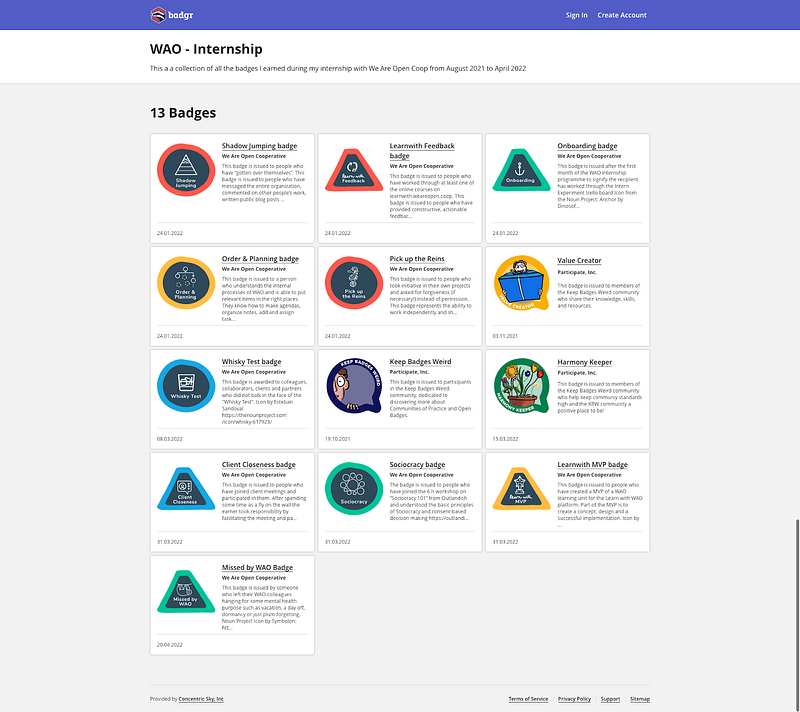
Task: Open the Value Creator title link
Action: pyautogui.click(x=579, y=260)
